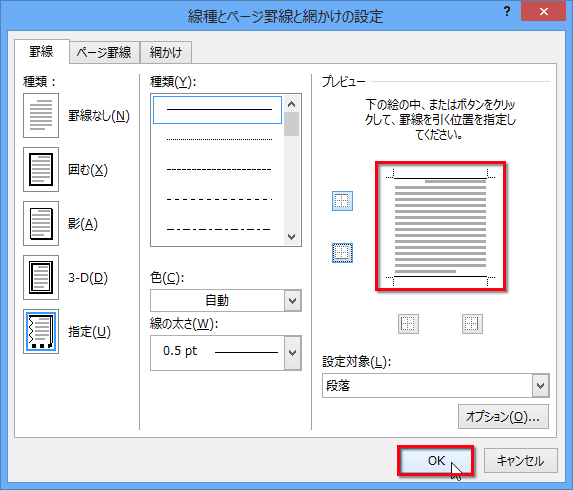
Task: Toggle the bottom border button in preview
Action: click(x=342, y=253)
